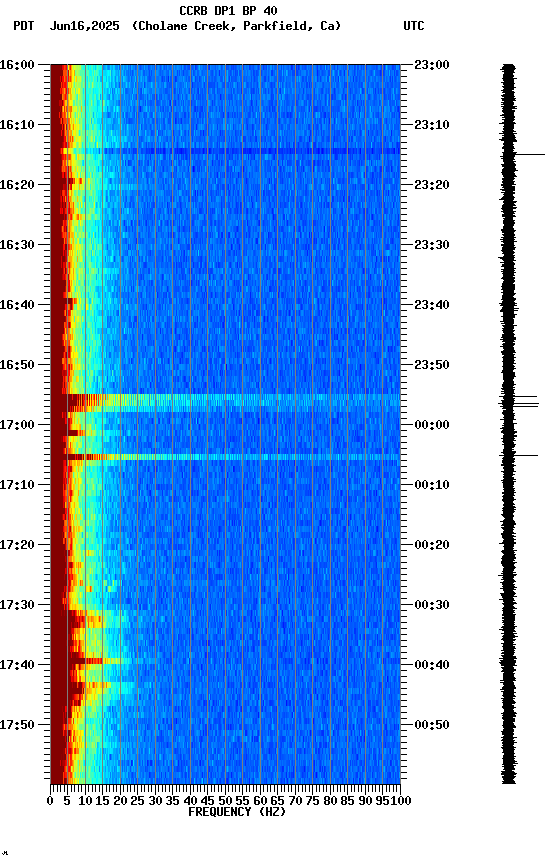Click the date label 'Jun16,2025'
The image size is (552, 864).
[84, 26]
